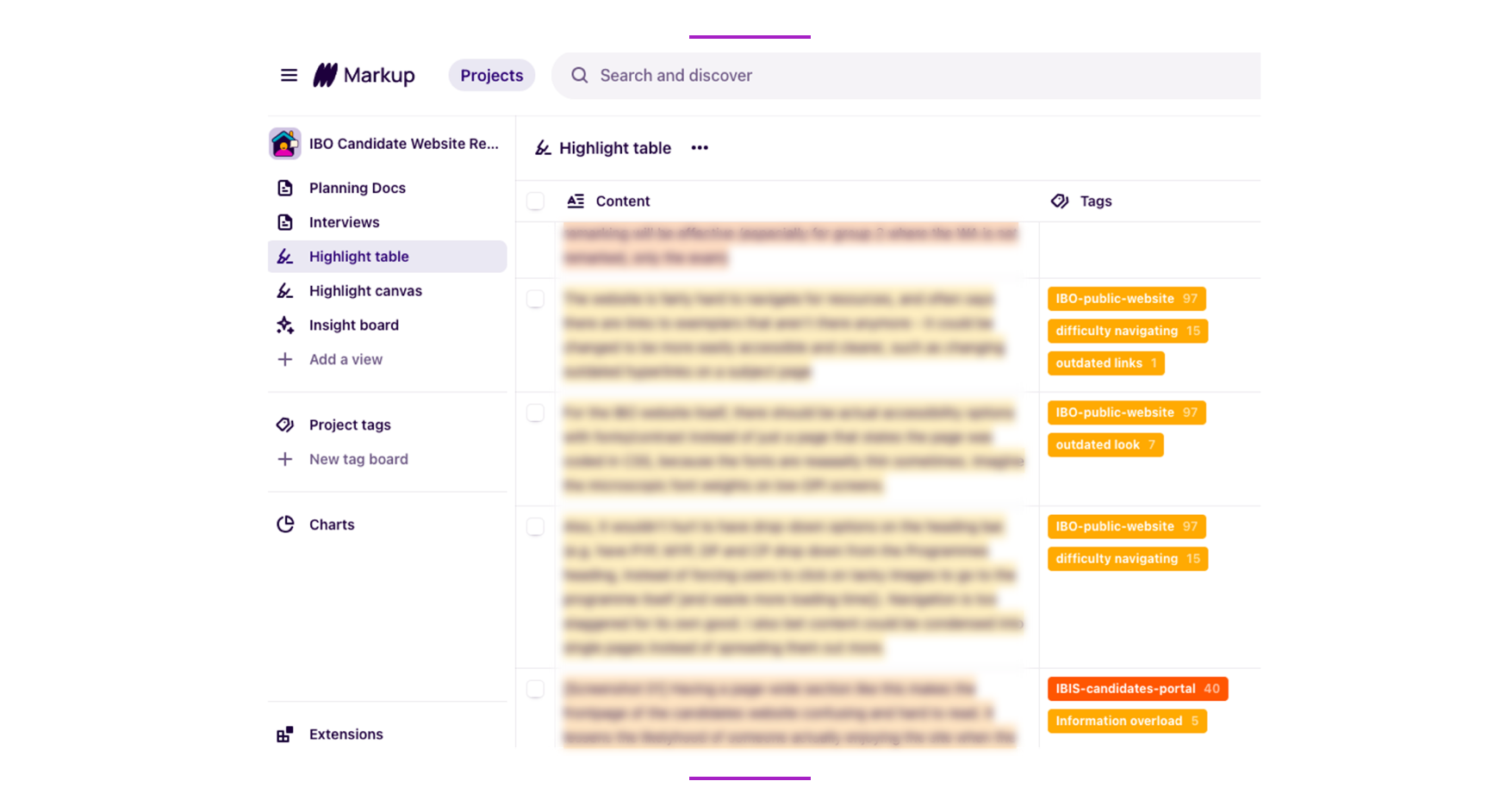Open the Highlight table more options menu
The width and height of the screenshot is (1500, 812).
pyautogui.click(x=700, y=148)
